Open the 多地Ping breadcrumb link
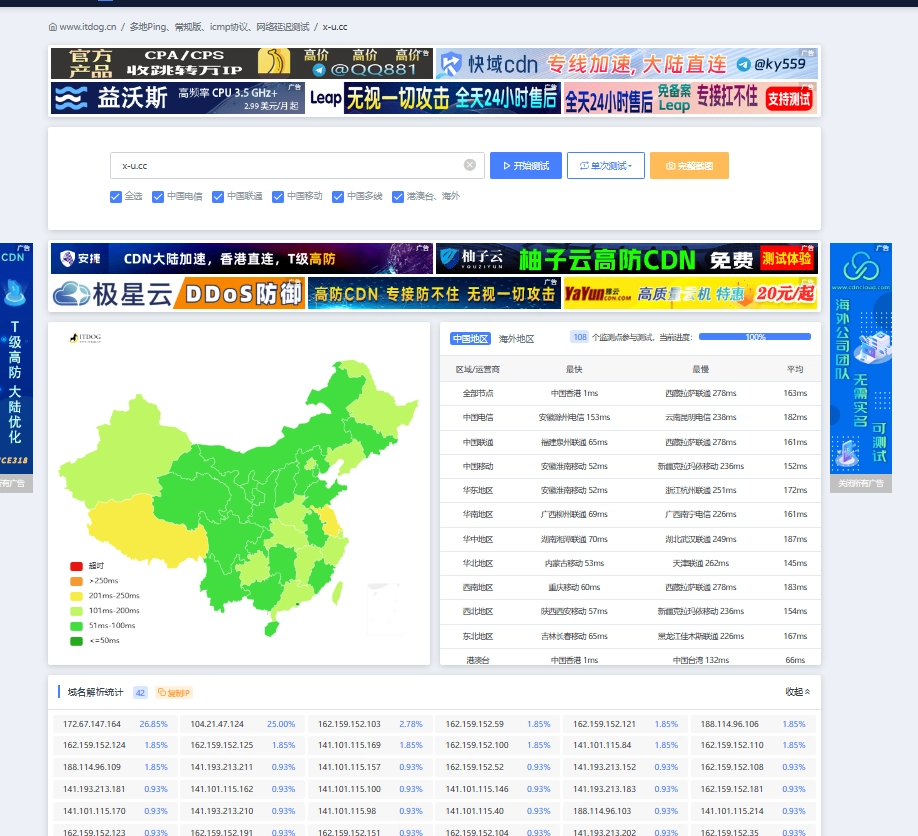 coord(220,27)
